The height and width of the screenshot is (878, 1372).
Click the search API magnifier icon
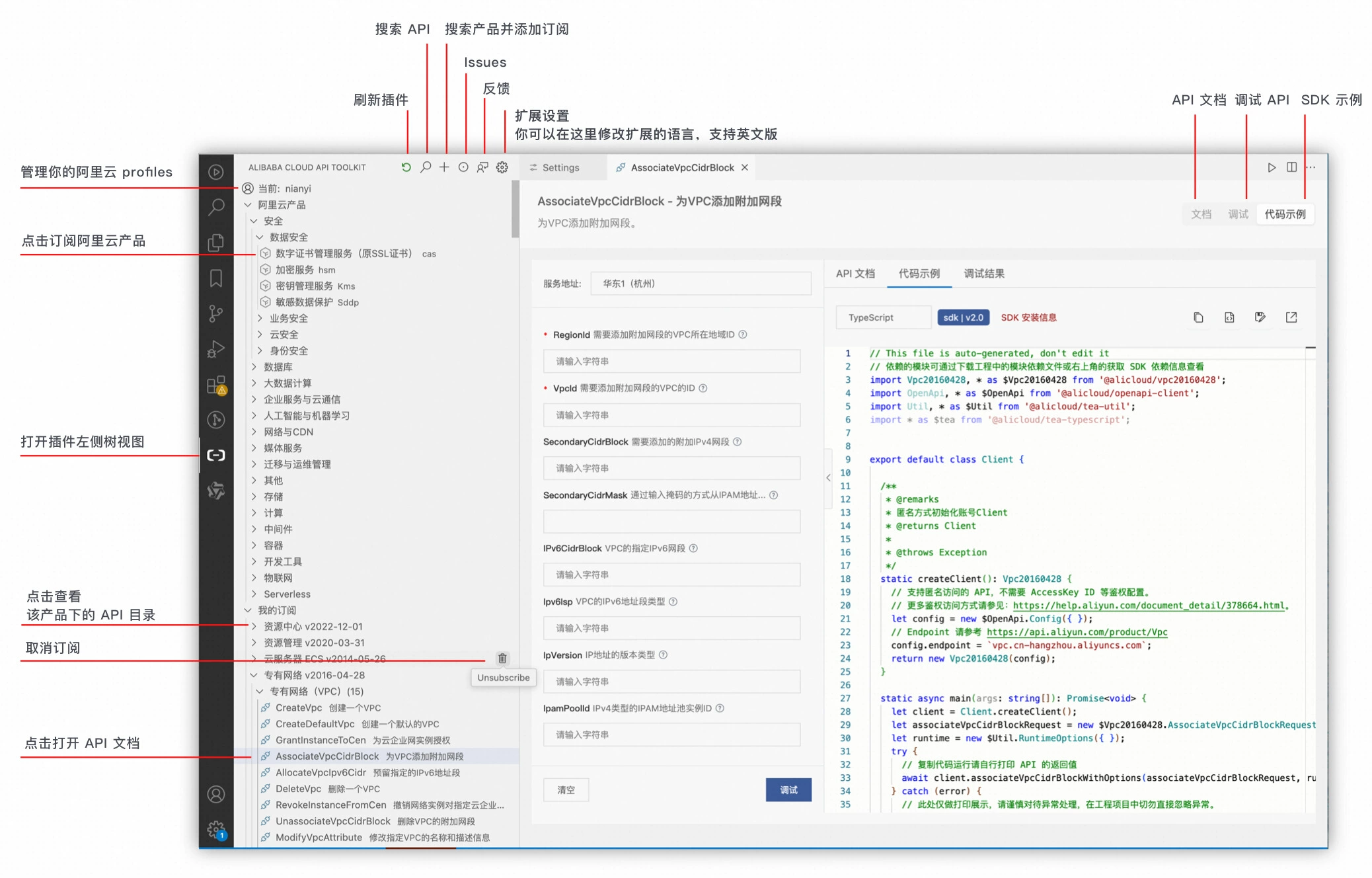(x=426, y=167)
